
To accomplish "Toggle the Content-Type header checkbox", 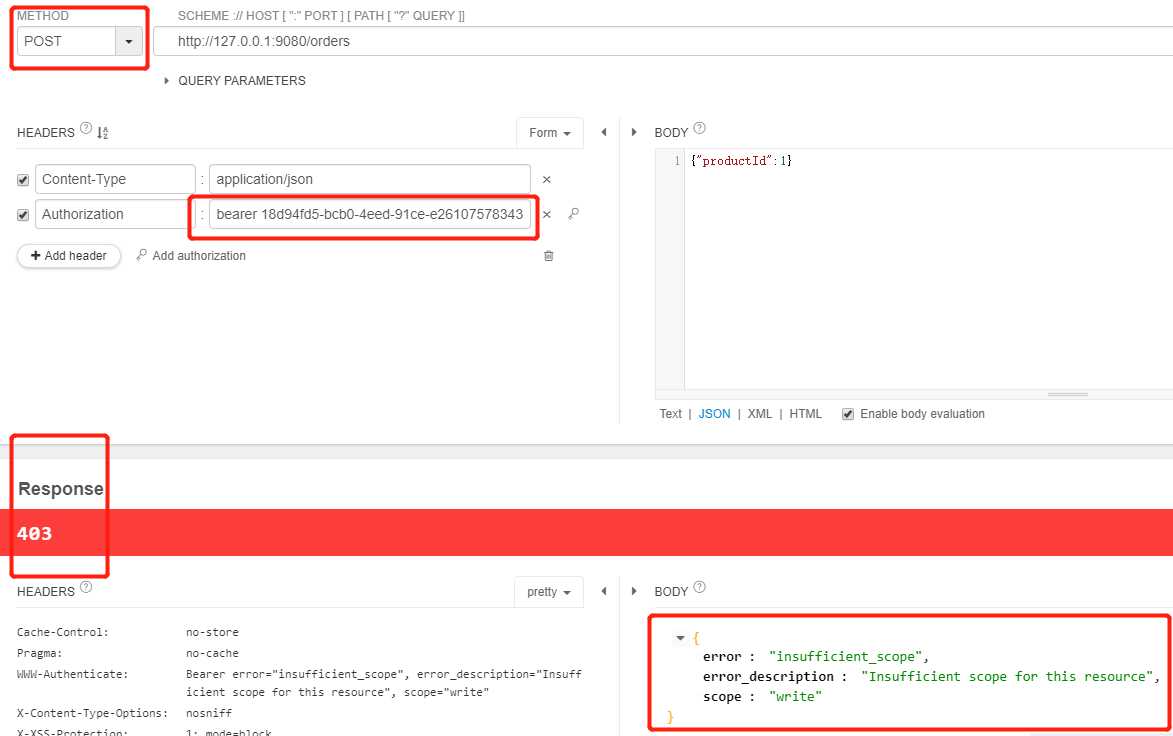I will 23,180.
